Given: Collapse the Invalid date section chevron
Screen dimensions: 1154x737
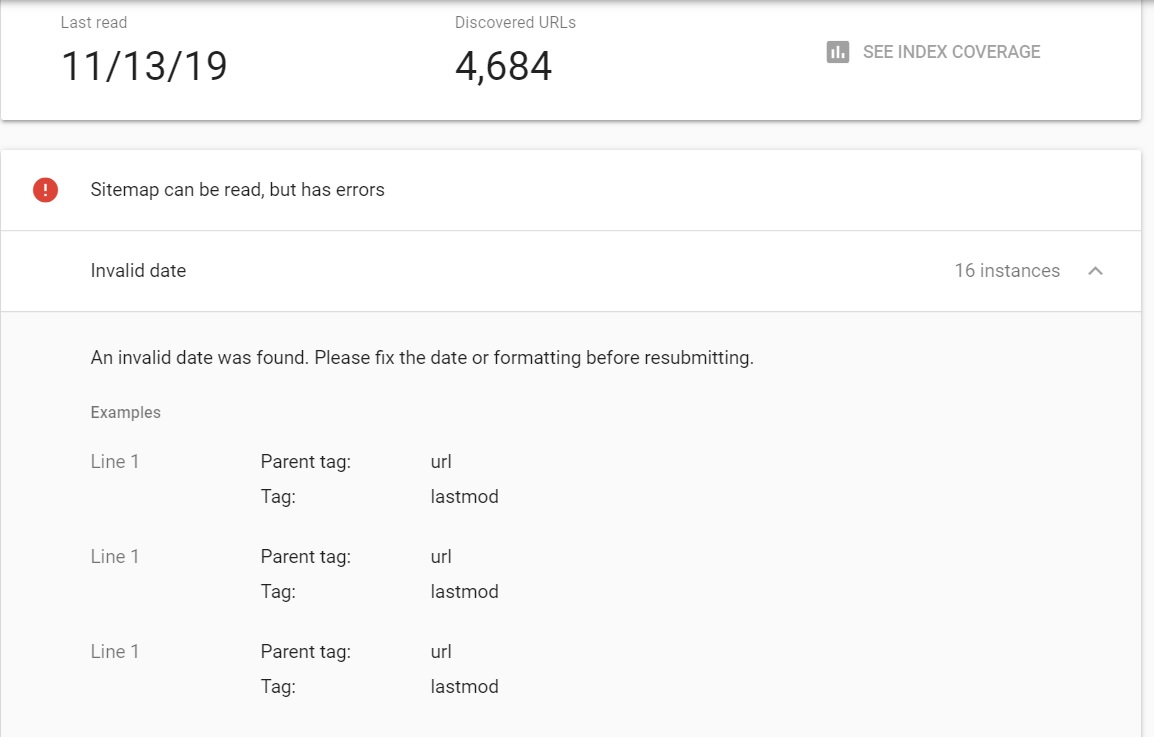Looking at the screenshot, I should tap(1095, 271).
